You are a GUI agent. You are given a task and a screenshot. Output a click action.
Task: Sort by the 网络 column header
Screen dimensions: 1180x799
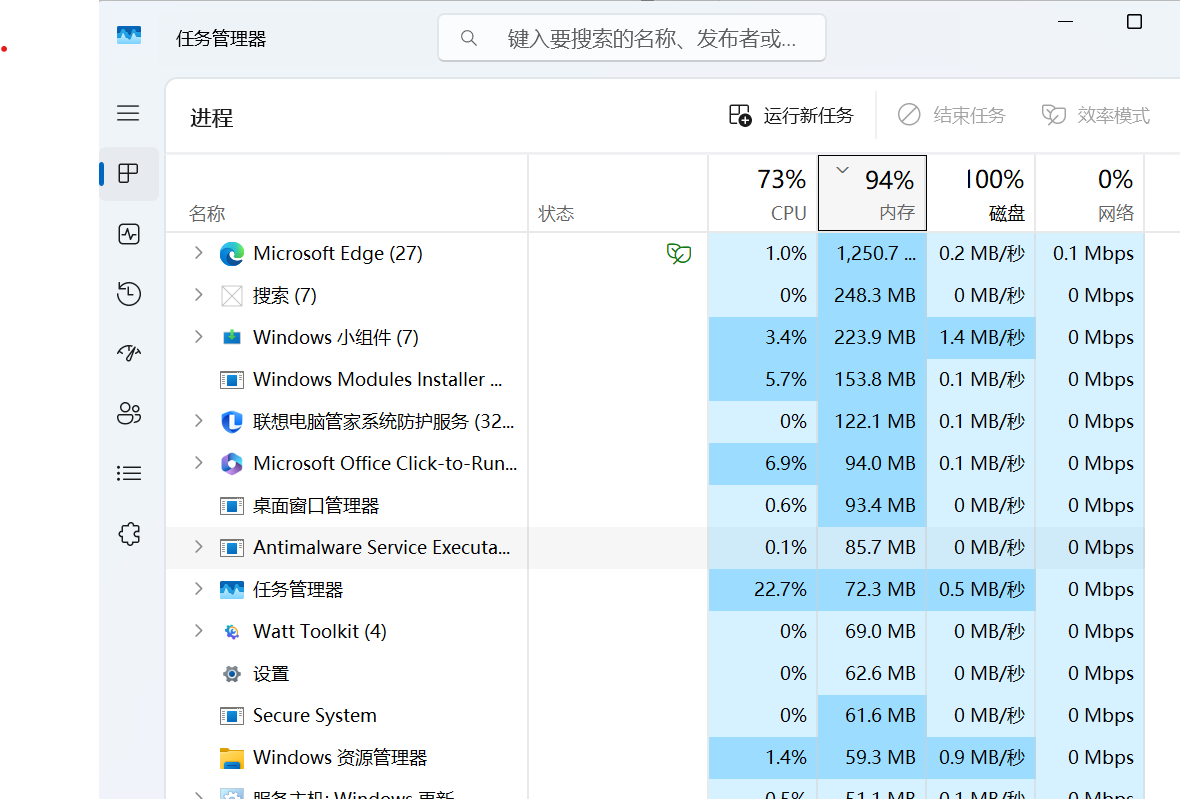click(x=1090, y=194)
